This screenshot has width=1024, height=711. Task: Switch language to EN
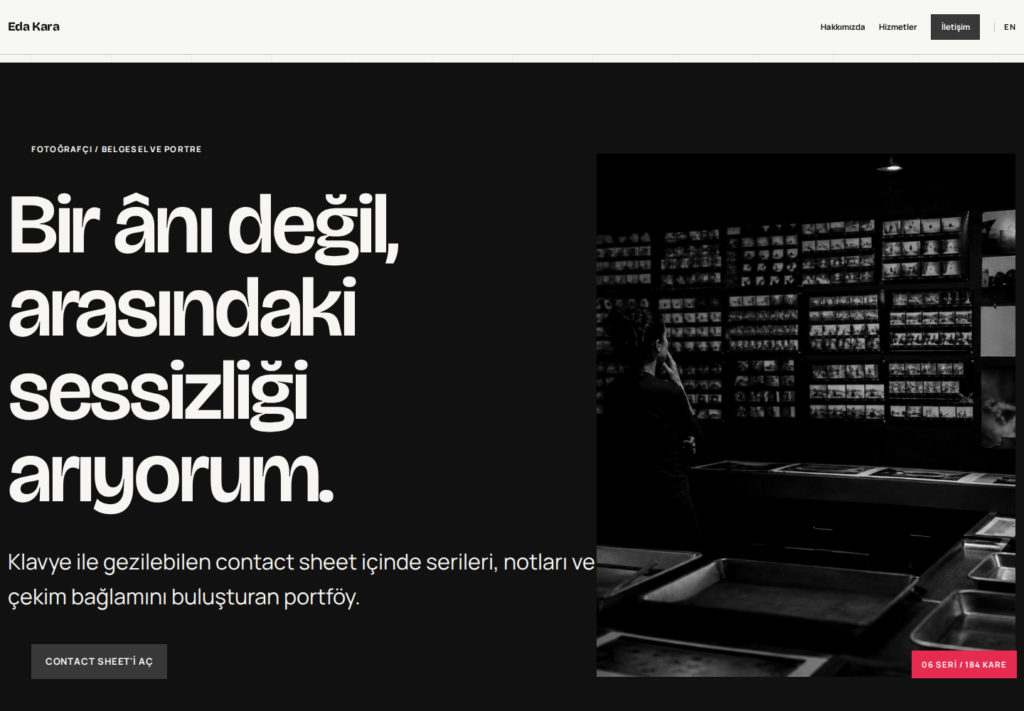click(1009, 27)
